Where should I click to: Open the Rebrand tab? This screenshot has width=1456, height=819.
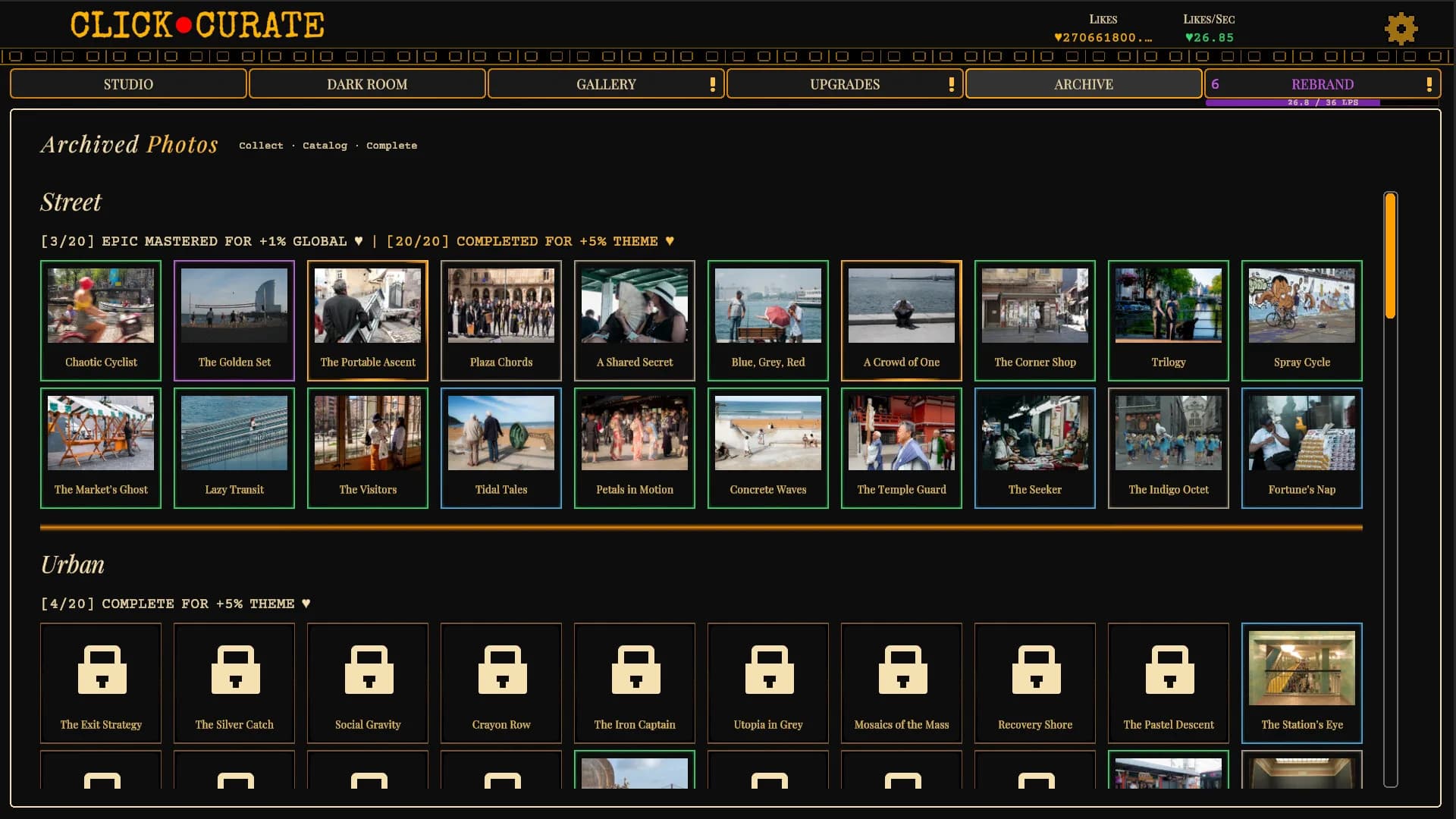point(1323,84)
